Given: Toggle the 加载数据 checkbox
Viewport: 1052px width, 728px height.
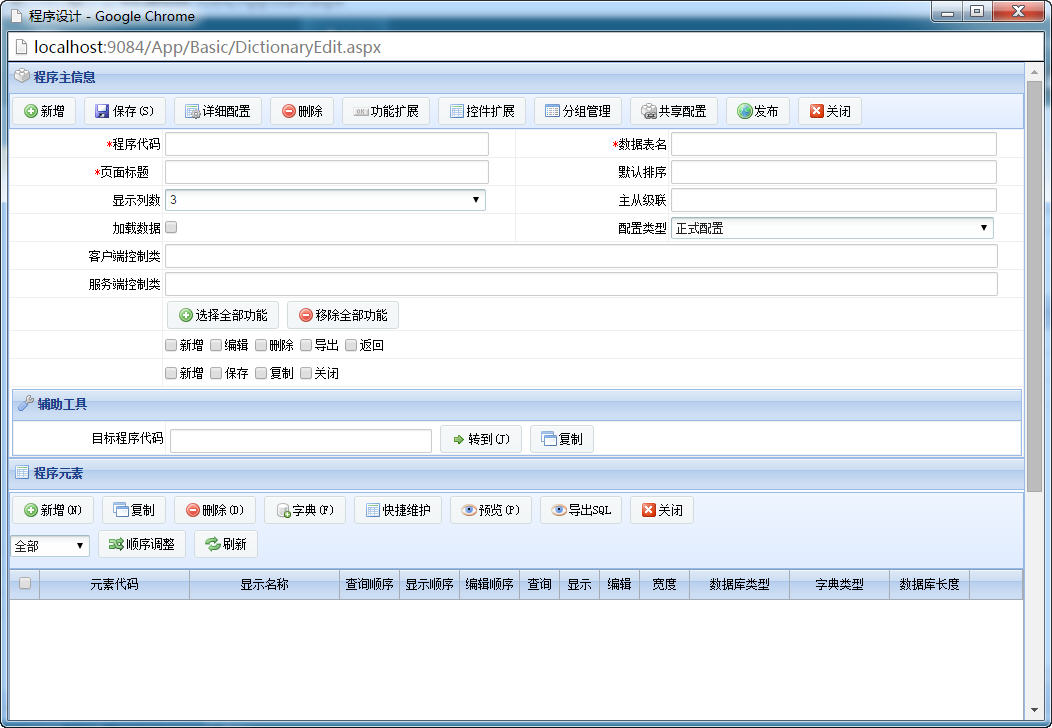Looking at the screenshot, I should coord(172,227).
